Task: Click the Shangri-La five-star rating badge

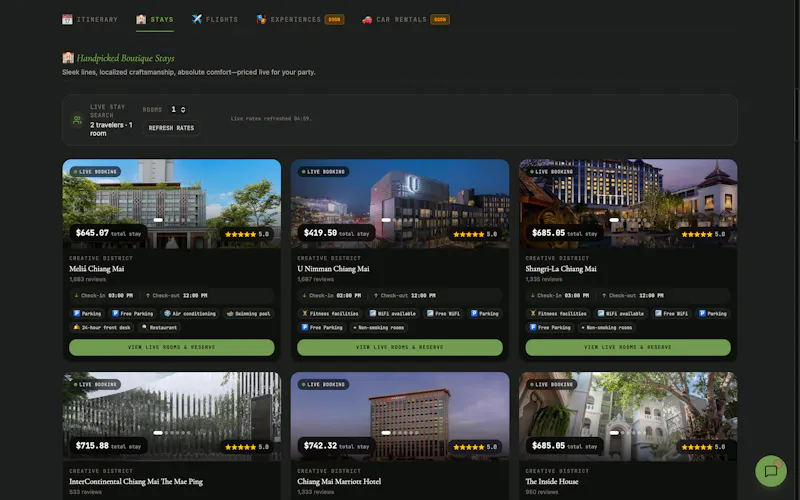Action: [703, 234]
